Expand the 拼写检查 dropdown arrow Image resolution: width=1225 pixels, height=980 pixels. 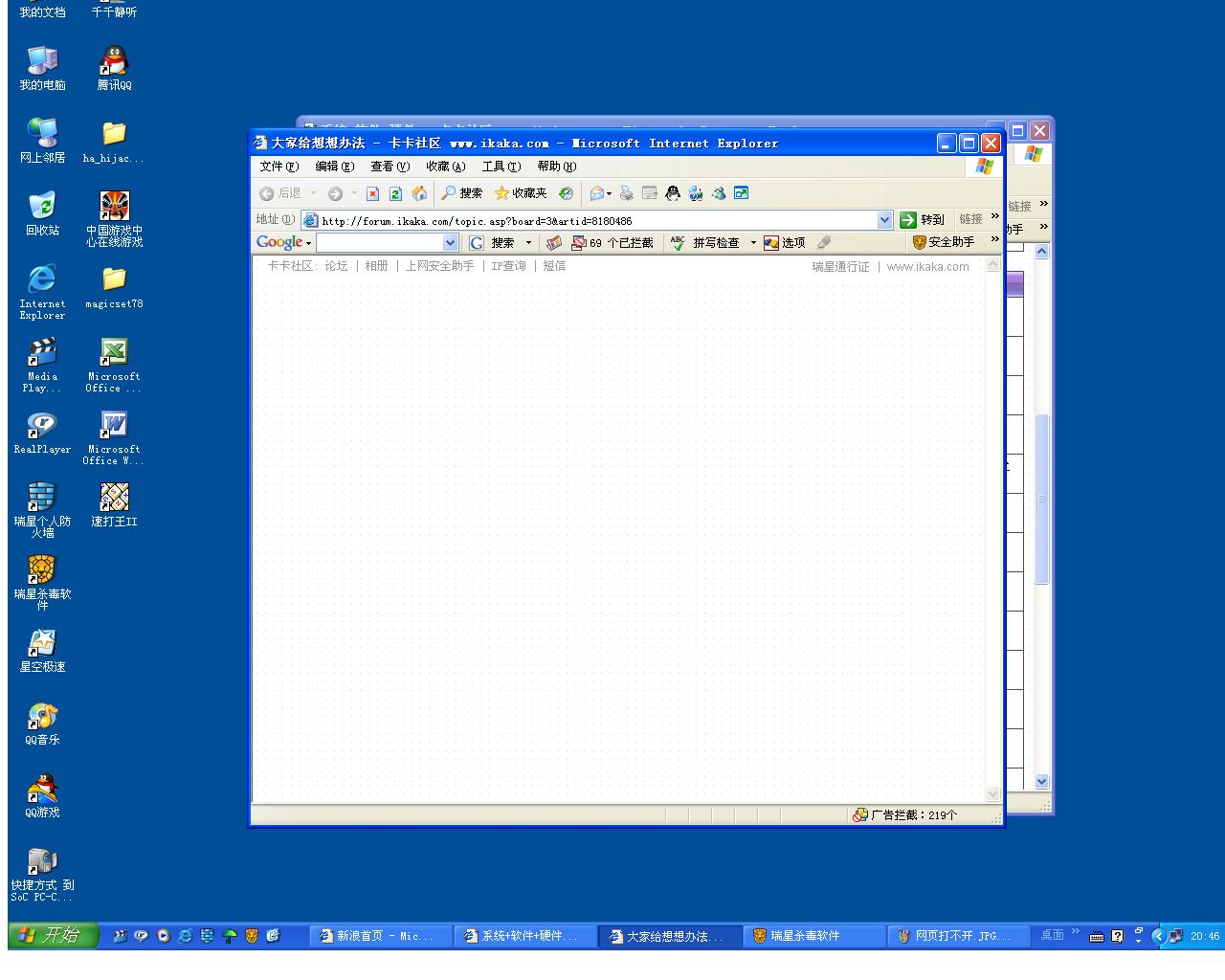[x=753, y=243]
